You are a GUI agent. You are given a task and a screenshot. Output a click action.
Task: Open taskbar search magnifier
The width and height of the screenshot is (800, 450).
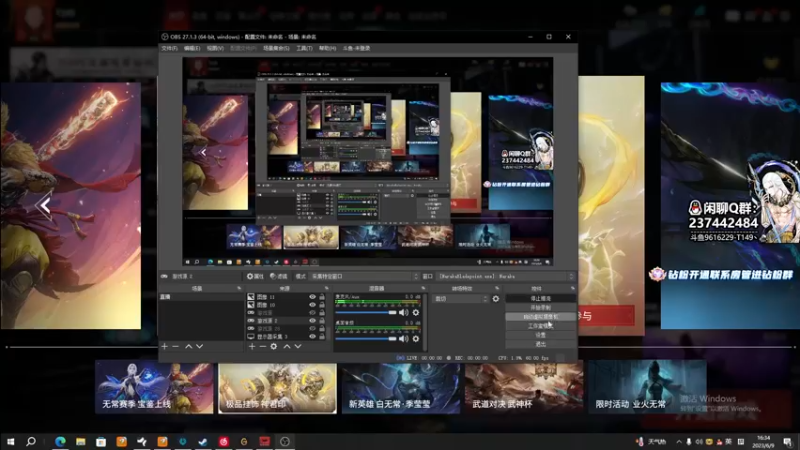31,441
